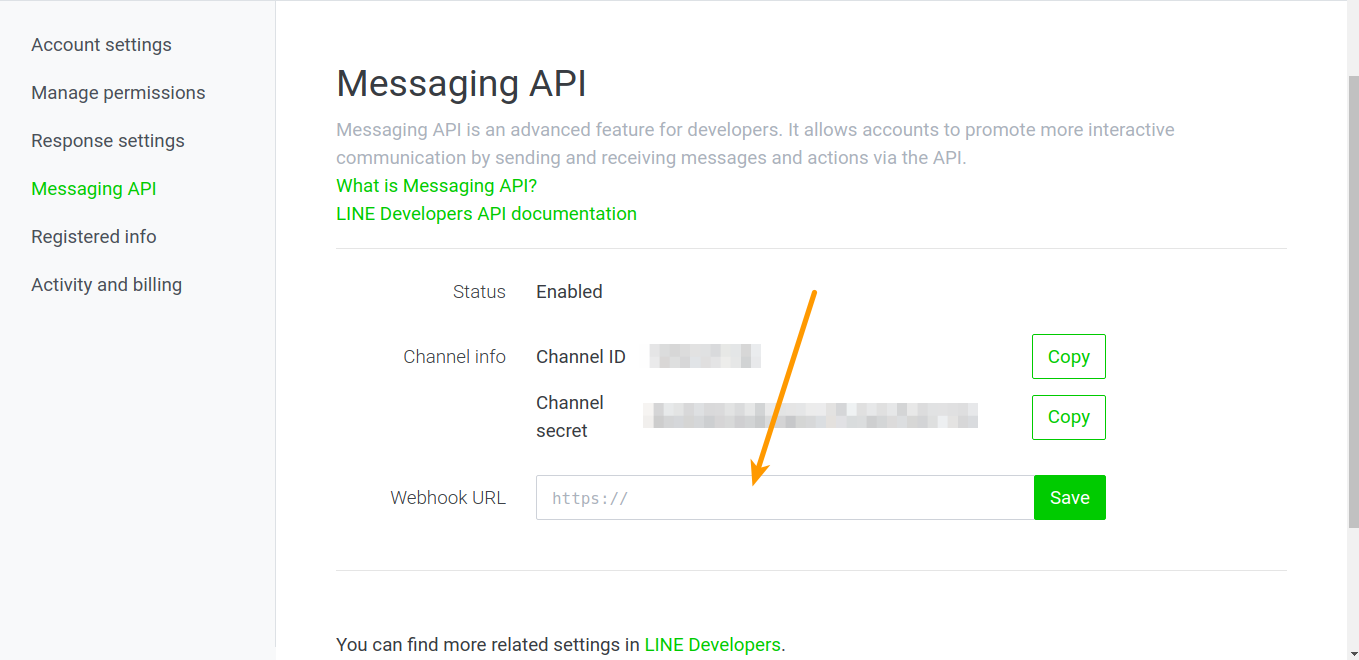The image size is (1359, 660).
Task: Click the blurred Channel secret value
Action: click(x=810, y=416)
